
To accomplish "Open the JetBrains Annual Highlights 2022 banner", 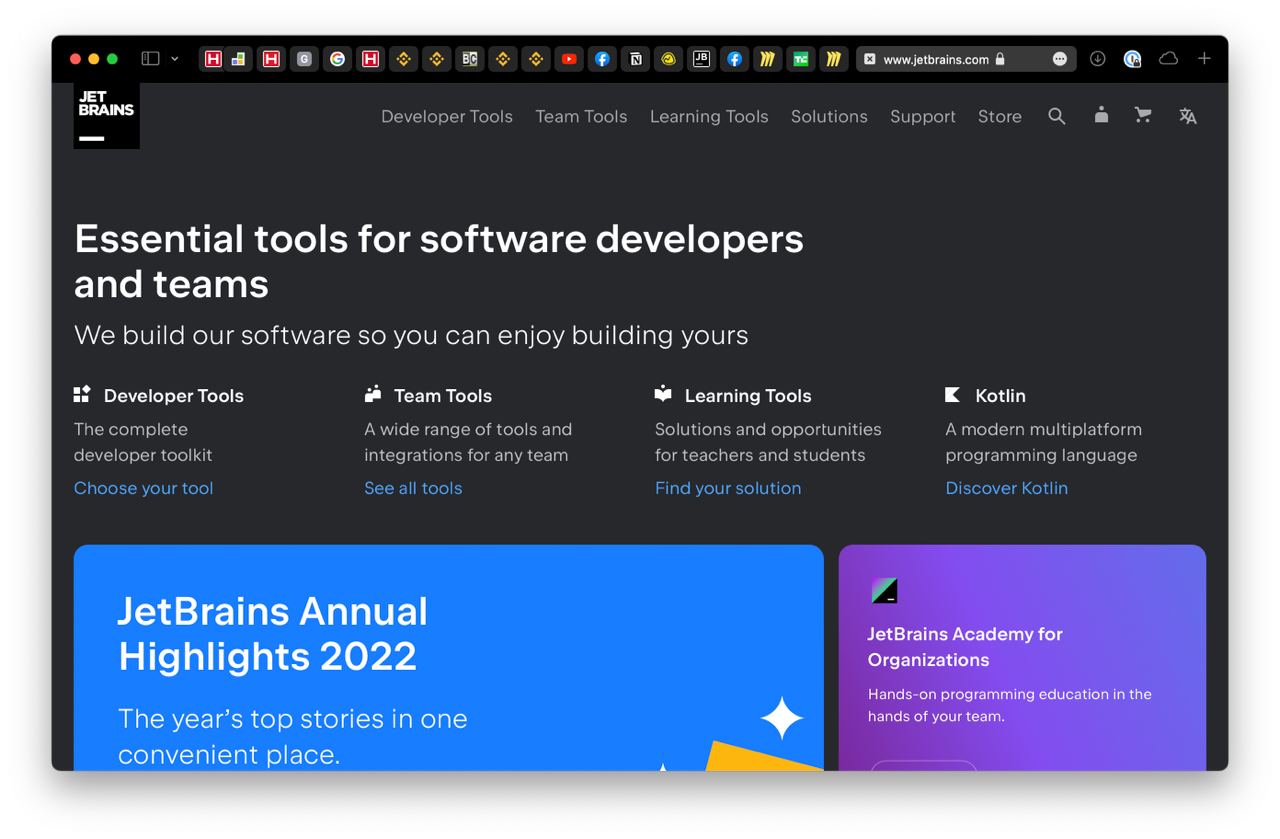I will [x=449, y=657].
